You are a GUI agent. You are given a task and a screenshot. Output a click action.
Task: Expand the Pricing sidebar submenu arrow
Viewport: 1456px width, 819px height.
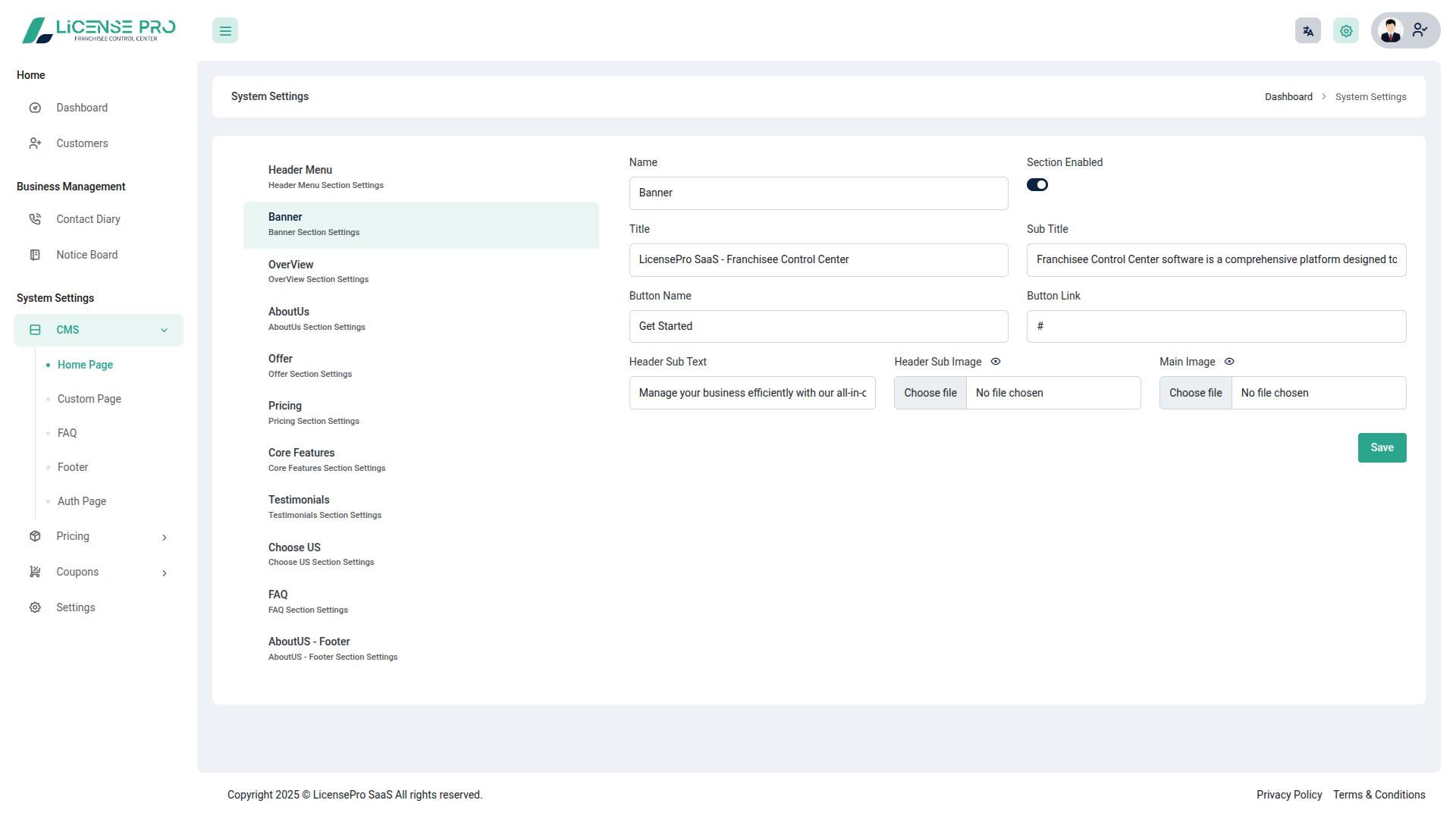coord(164,537)
